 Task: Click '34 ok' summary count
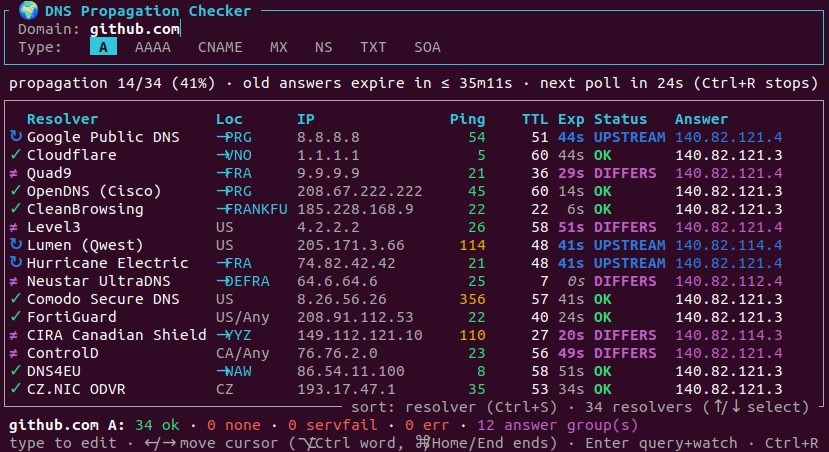tap(157, 425)
